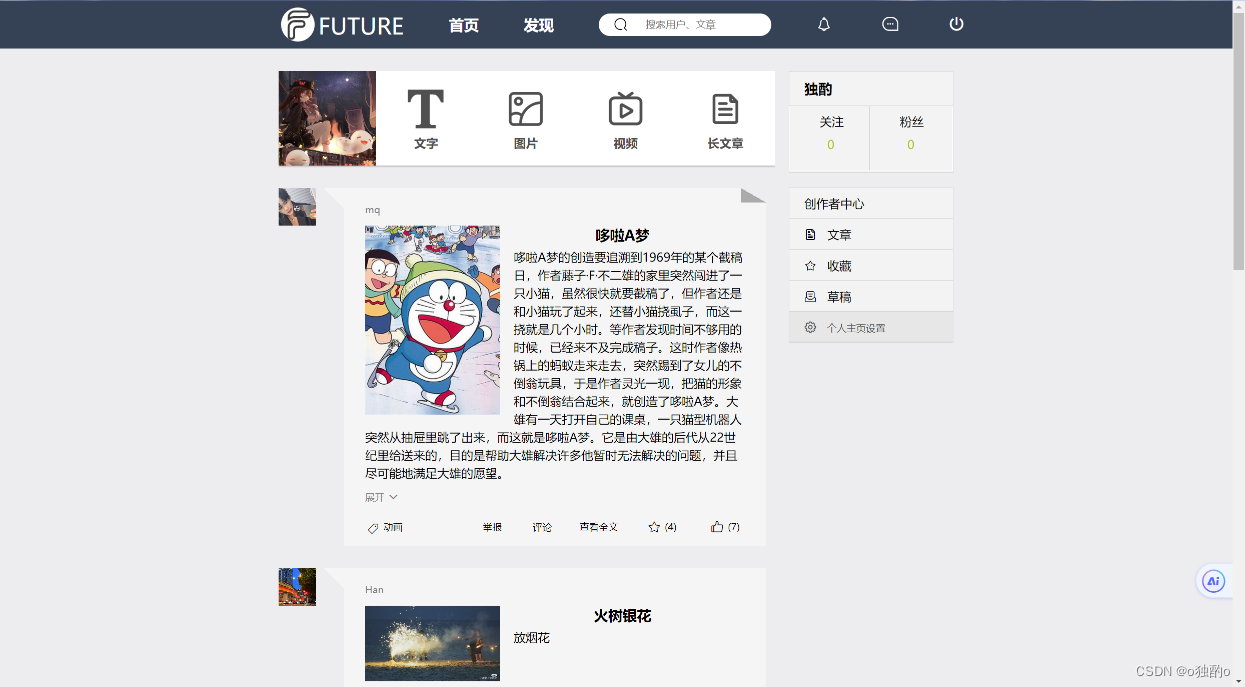Image resolution: width=1245 pixels, height=687 pixels.
Task: Favorite the Doraemon post star (4)
Action: click(x=662, y=527)
